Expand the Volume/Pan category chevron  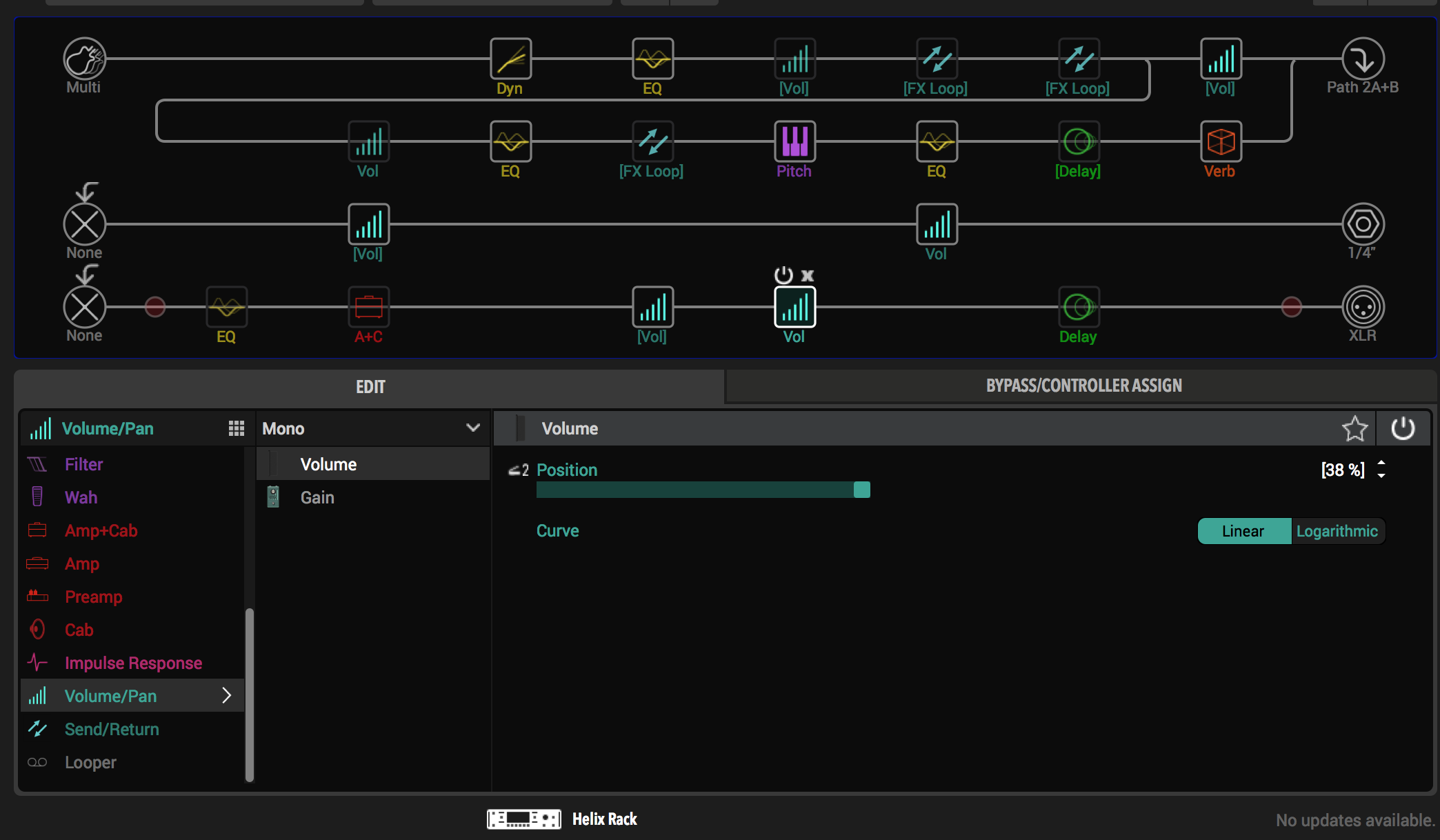point(226,696)
